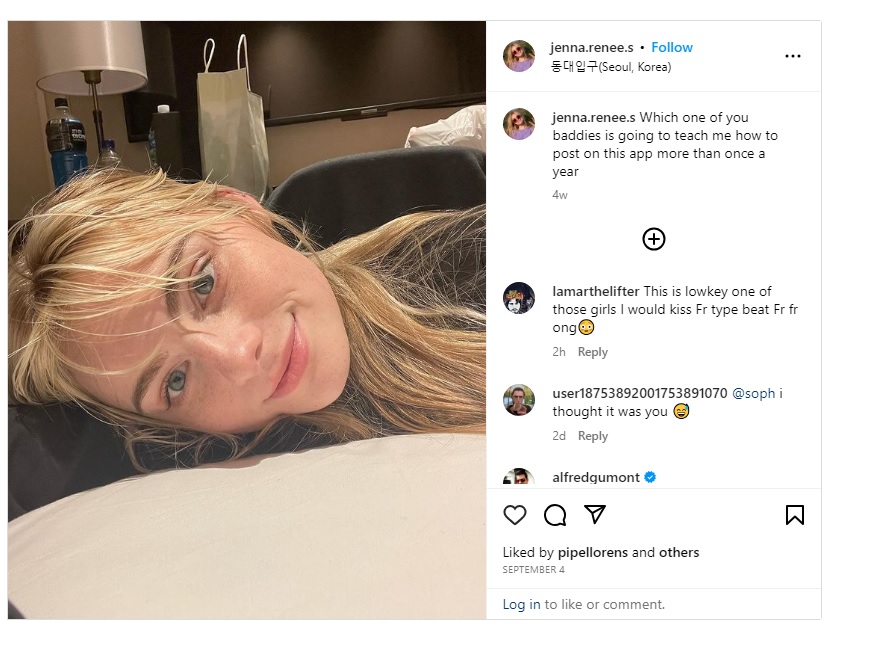Open Seoul, Korea location tag
The width and height of the screenshot is (871, 659).
(x=610, y=67)
